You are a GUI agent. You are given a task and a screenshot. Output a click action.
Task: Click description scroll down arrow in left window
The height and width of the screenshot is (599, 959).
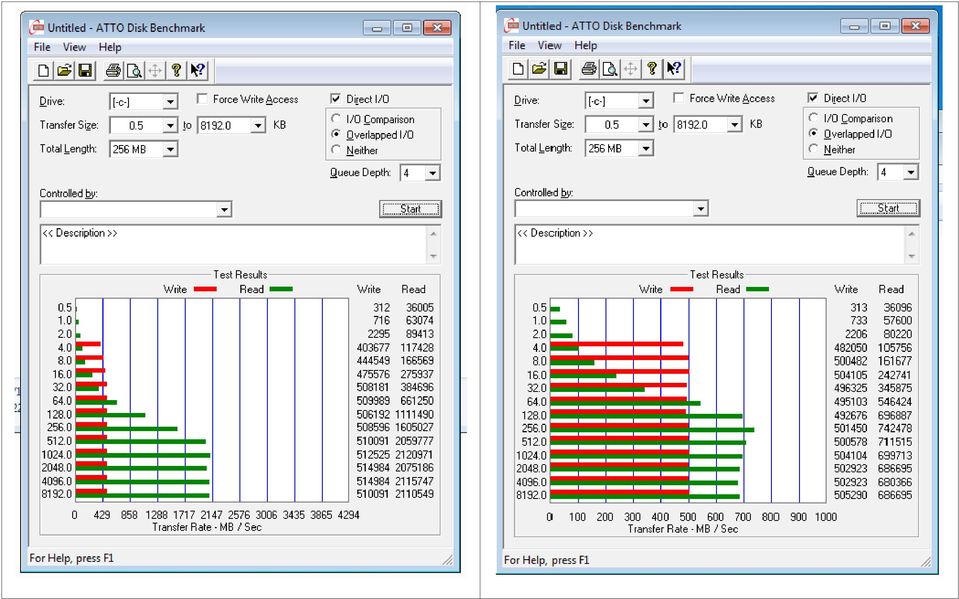coord(433,256)
